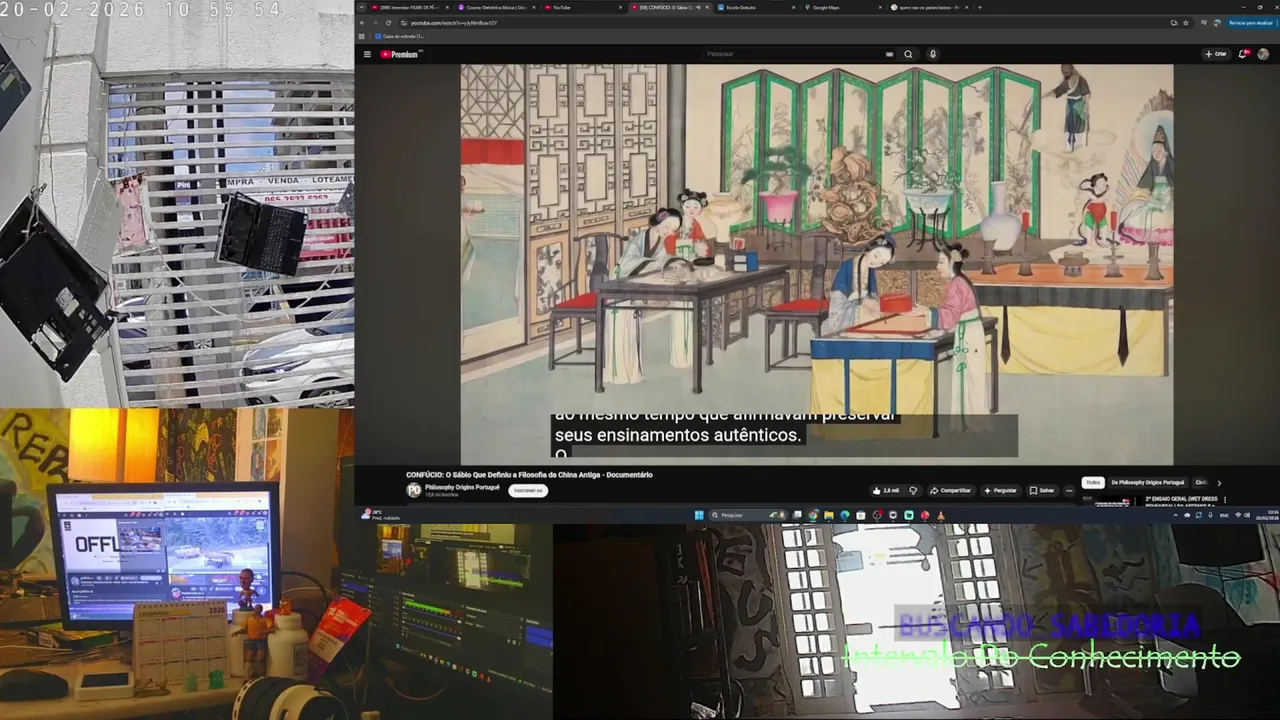Dislike the Confúcio video
1280x720 pixels.
click(x=913, y=490)
